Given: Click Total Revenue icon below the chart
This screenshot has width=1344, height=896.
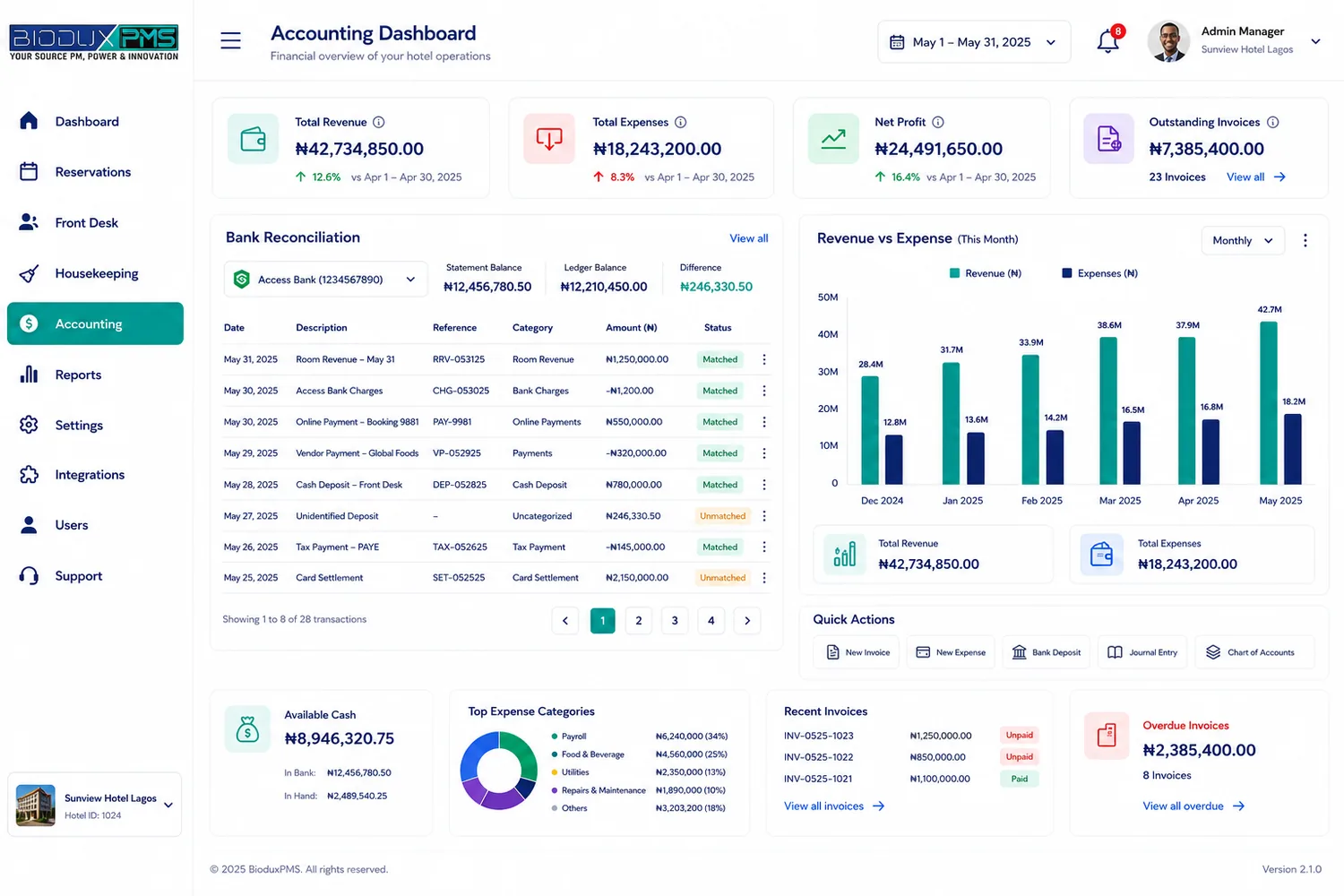Looking at the screenshot, I should click(x=844, y=555).
